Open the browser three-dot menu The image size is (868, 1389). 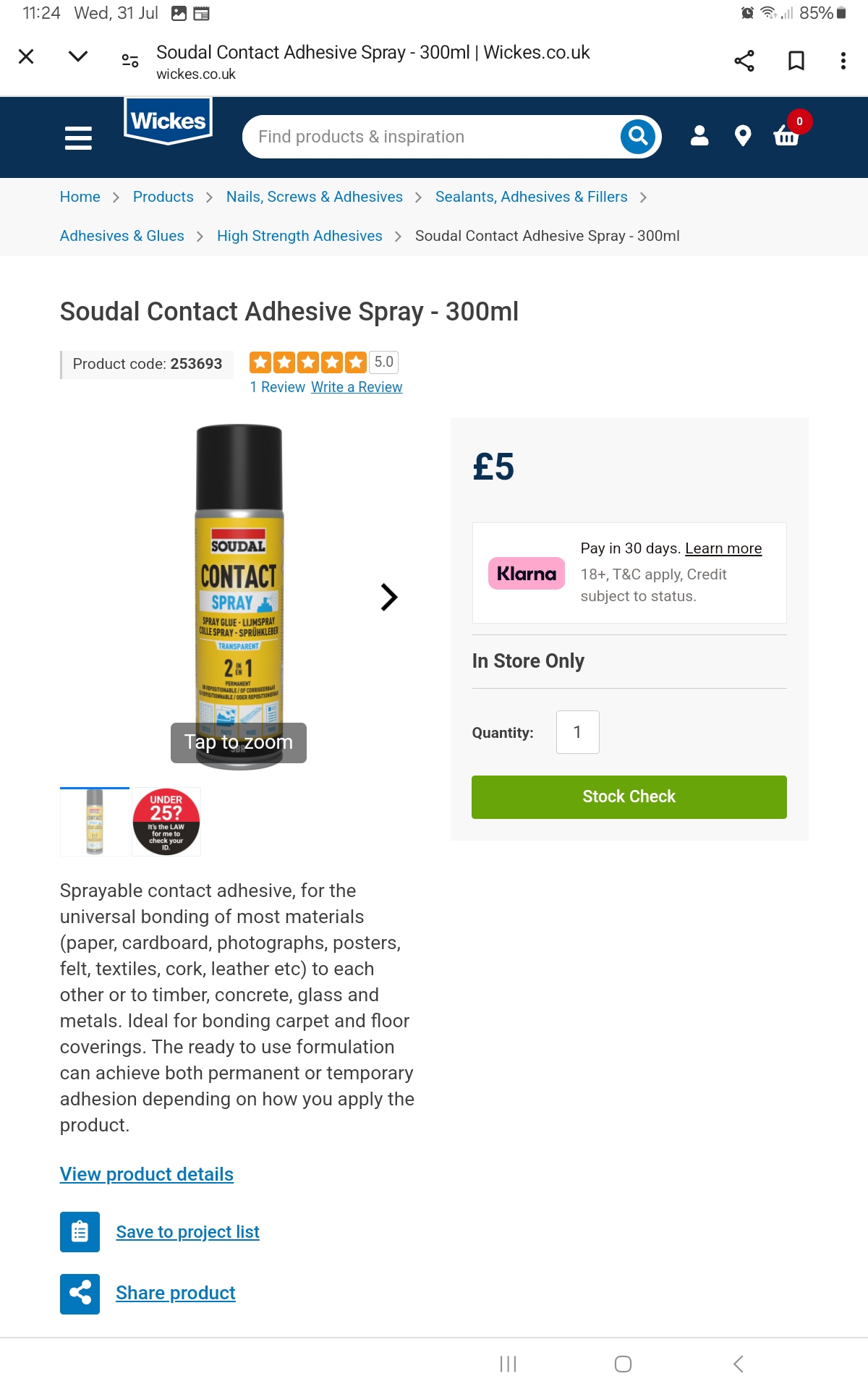(x=843, y=61)
